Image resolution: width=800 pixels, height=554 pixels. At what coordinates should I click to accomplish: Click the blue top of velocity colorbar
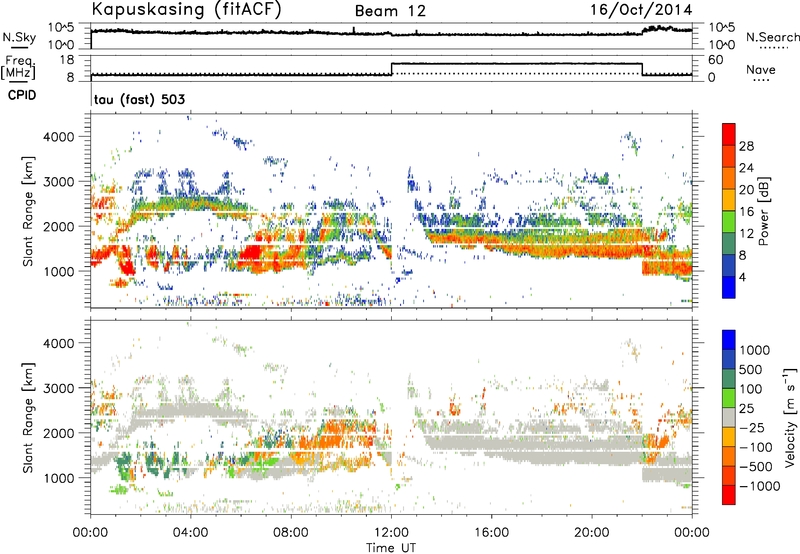pos(729,339)
